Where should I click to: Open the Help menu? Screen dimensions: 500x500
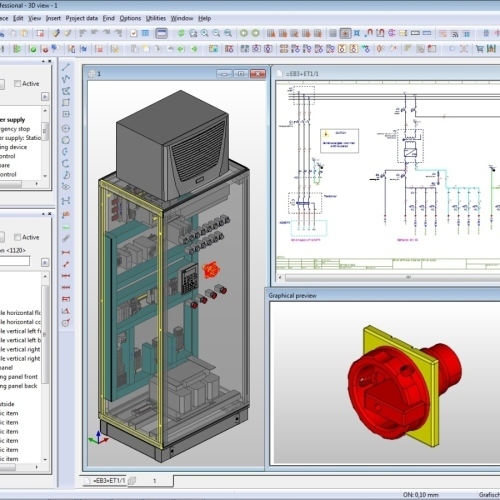coord(204,18)
